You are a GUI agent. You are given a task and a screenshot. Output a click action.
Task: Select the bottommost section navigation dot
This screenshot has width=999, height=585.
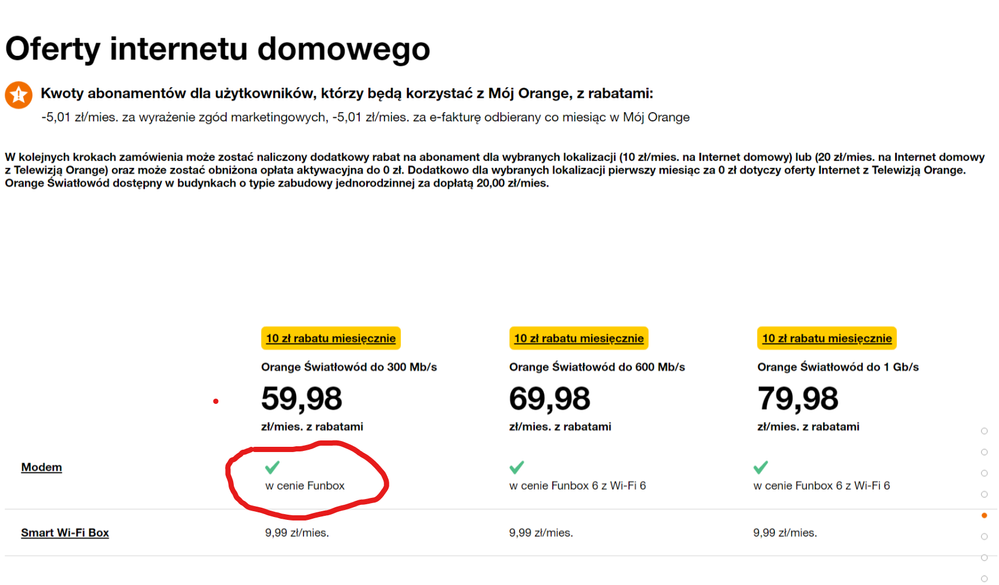pos(984,579)
